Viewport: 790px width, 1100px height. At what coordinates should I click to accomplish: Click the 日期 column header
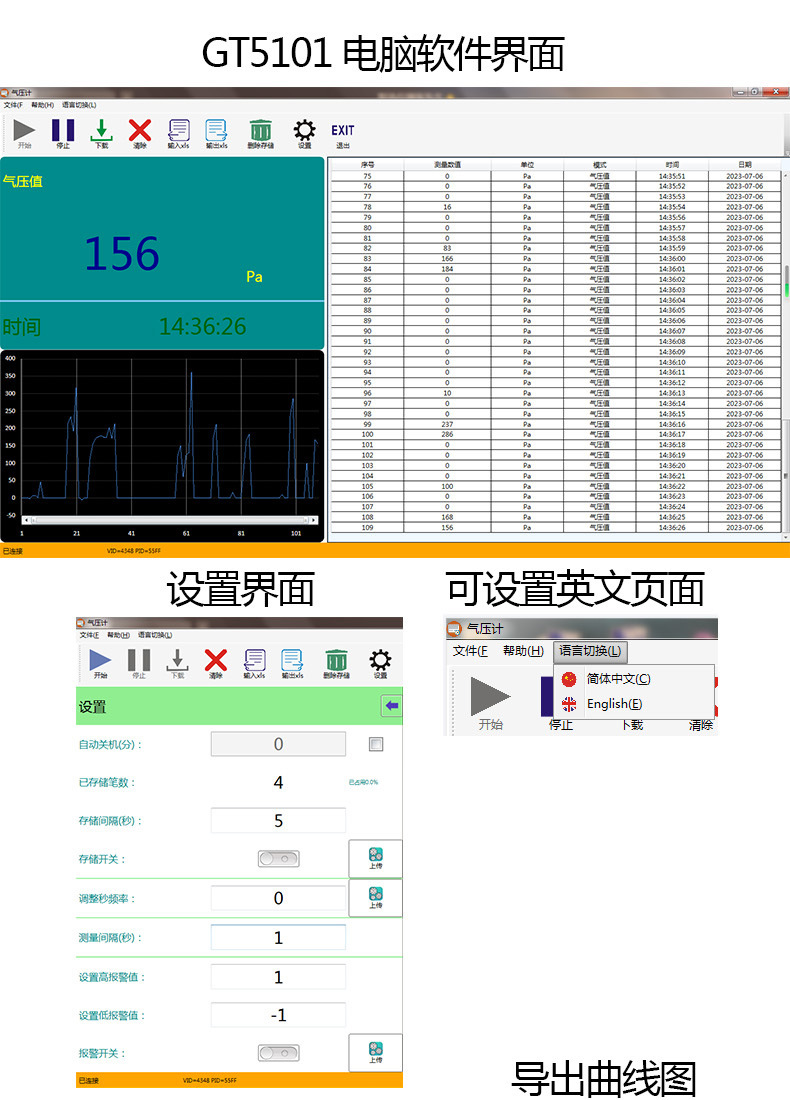tap(744, 165)
